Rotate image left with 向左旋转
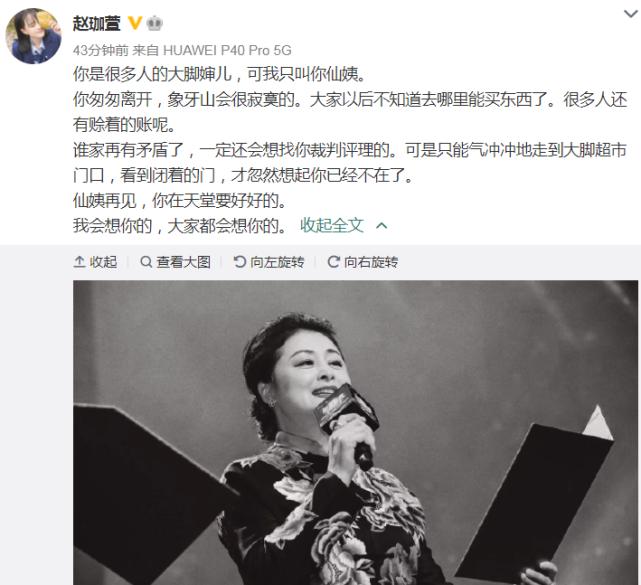The width and height of the screenshot is (641, 585). coord(269,262)
